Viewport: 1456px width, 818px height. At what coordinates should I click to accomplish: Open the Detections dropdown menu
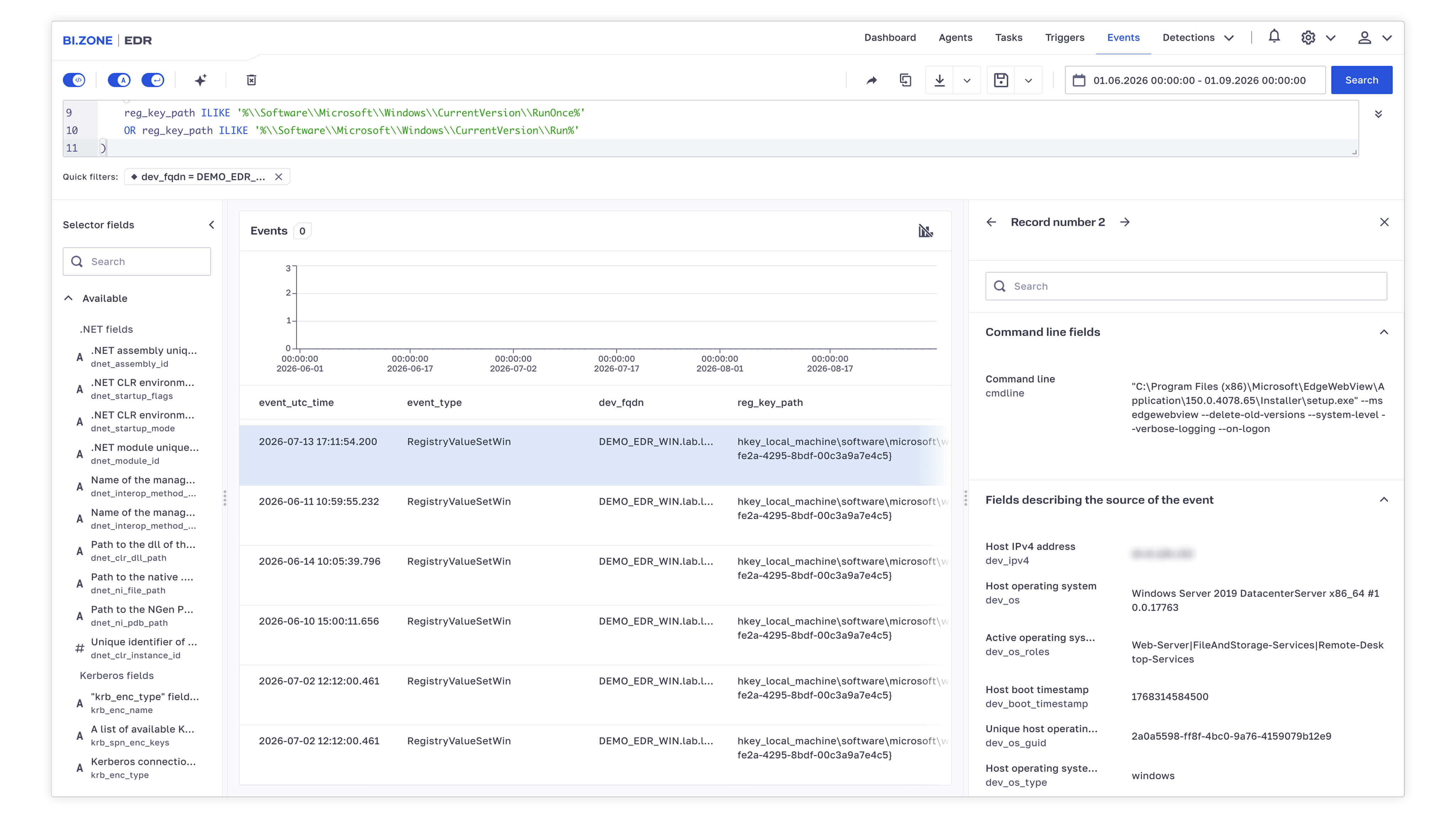coord(1198,37)
